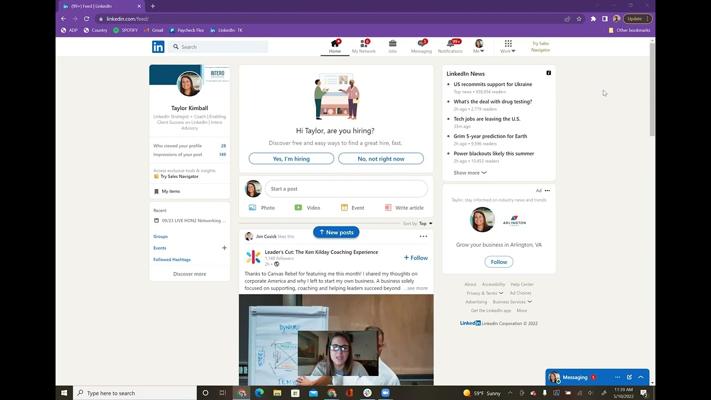Open the Work apps dropdown
The height and width of the screenshot is (400, 711).
[x=508, y=46]
